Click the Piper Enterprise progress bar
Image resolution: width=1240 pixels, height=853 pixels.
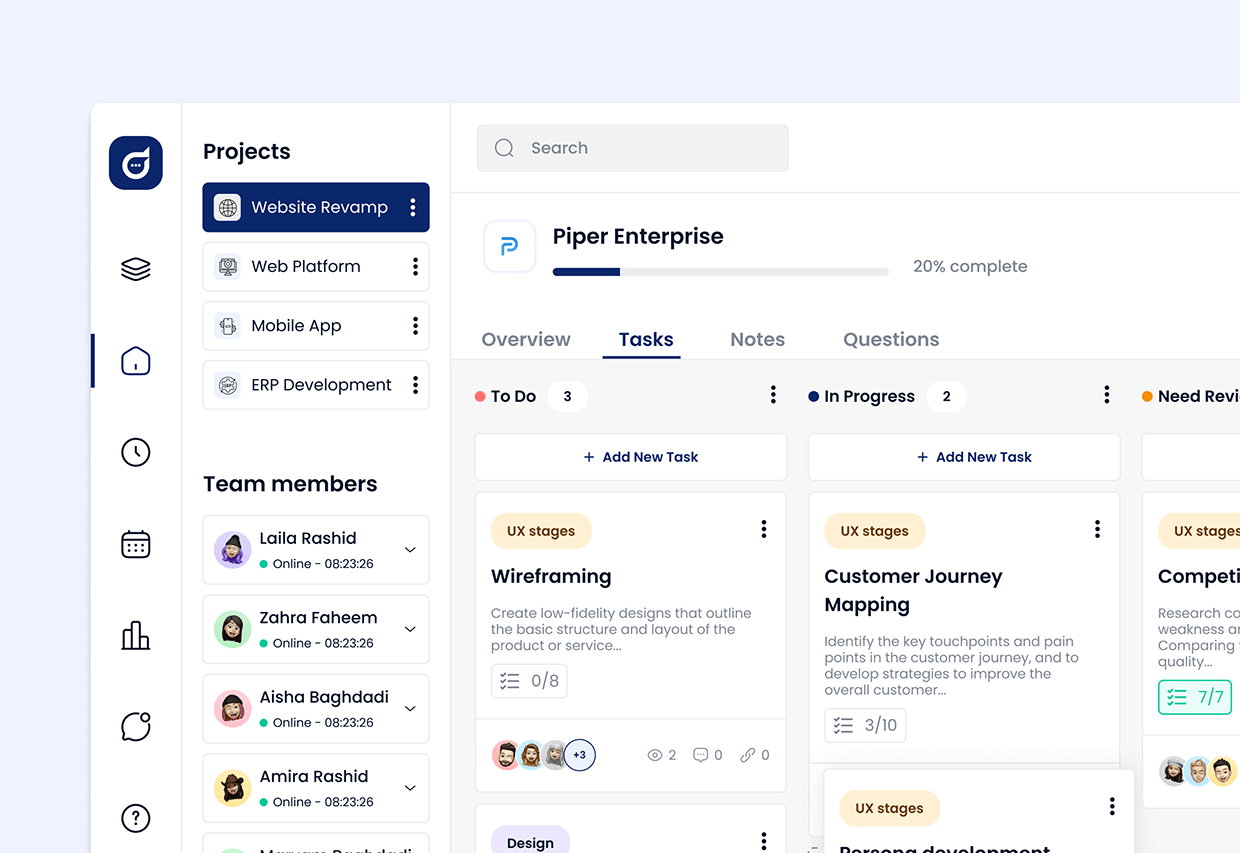[x=720, y=271]
